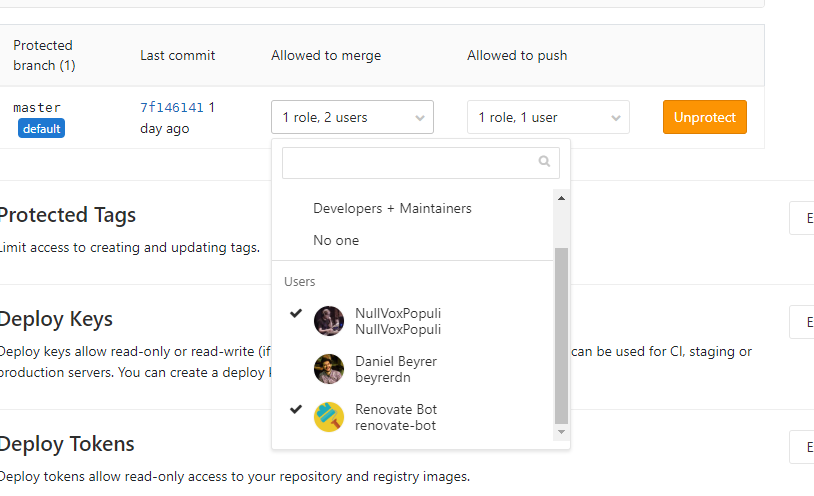Click the search magnifier icon in dropdown
Screen dimensions: 814x496
point(544,162)
